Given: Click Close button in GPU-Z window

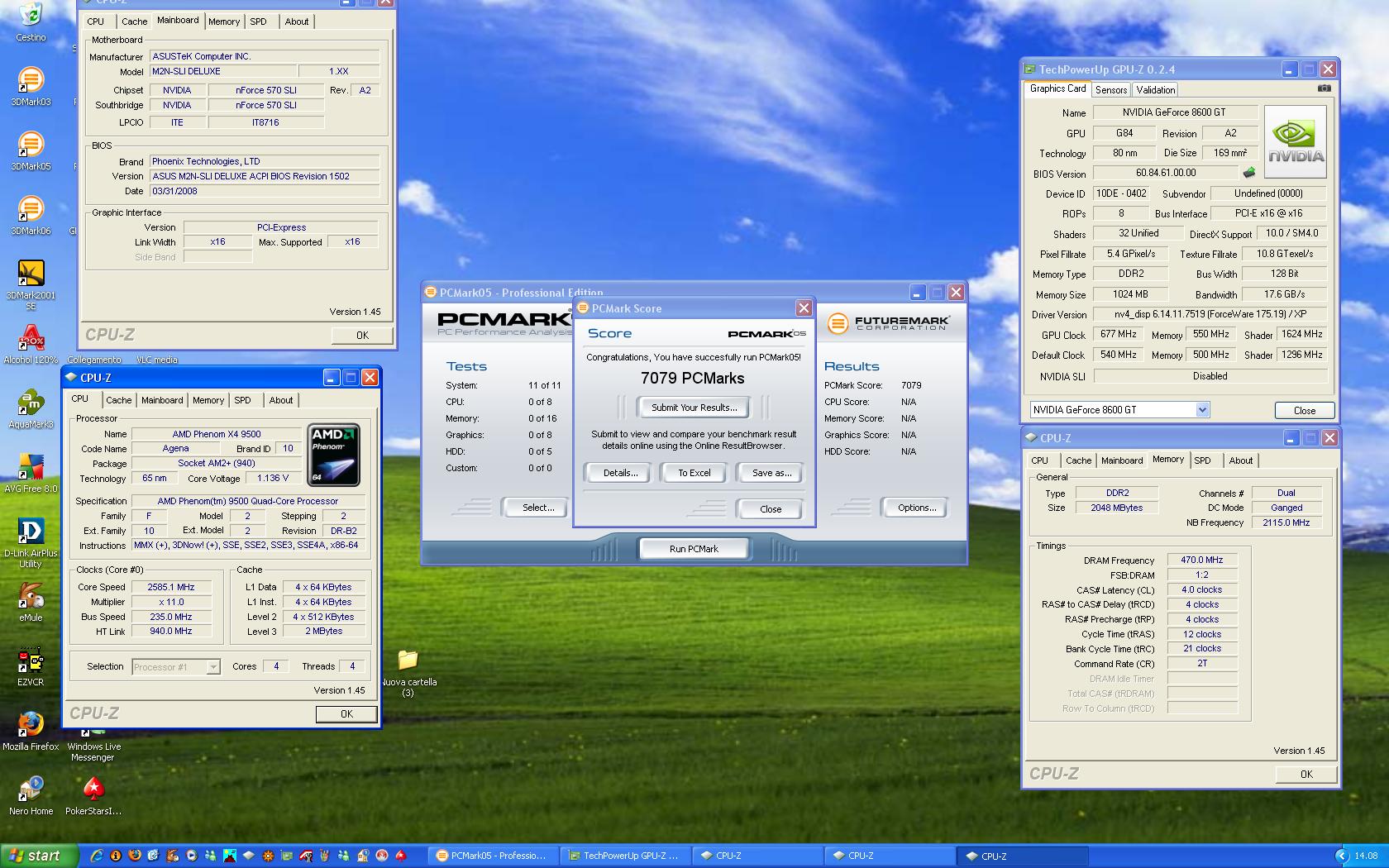Looking at the screenshot, I should [x=1305, y=410].
